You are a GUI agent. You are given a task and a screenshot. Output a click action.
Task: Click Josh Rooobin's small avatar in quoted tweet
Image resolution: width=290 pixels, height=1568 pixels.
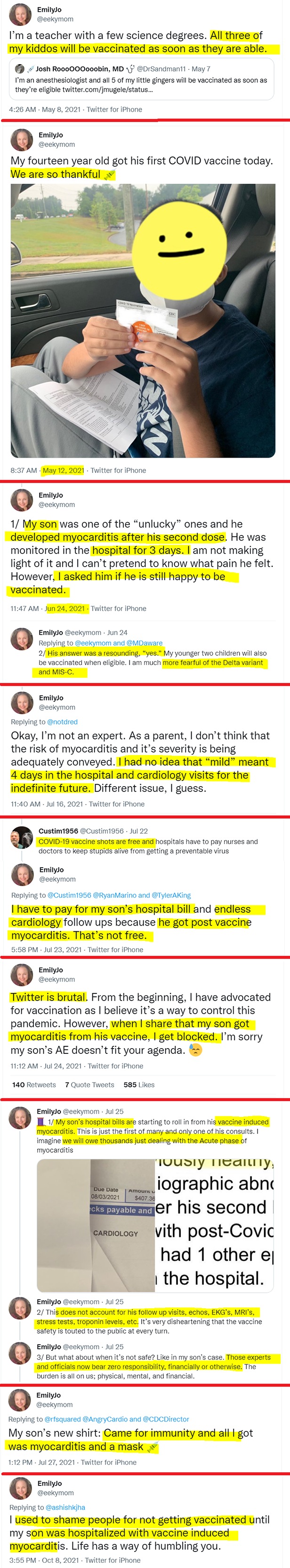[19, 69]
